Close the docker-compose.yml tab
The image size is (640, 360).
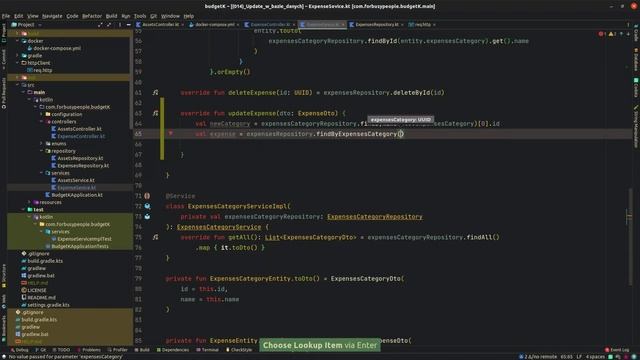[238, 25]
